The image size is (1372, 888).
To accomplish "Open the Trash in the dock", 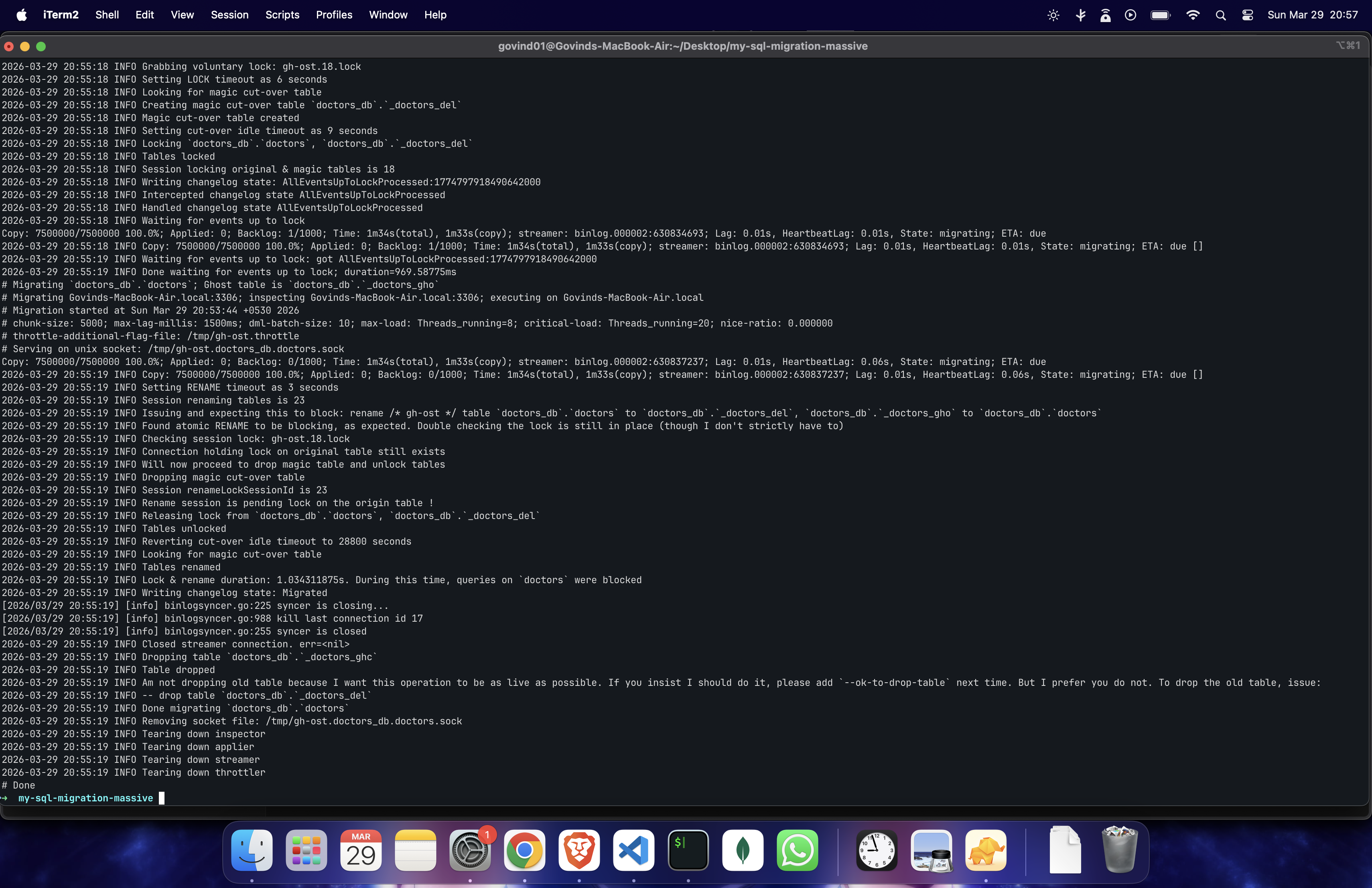I will (1119, 850).
